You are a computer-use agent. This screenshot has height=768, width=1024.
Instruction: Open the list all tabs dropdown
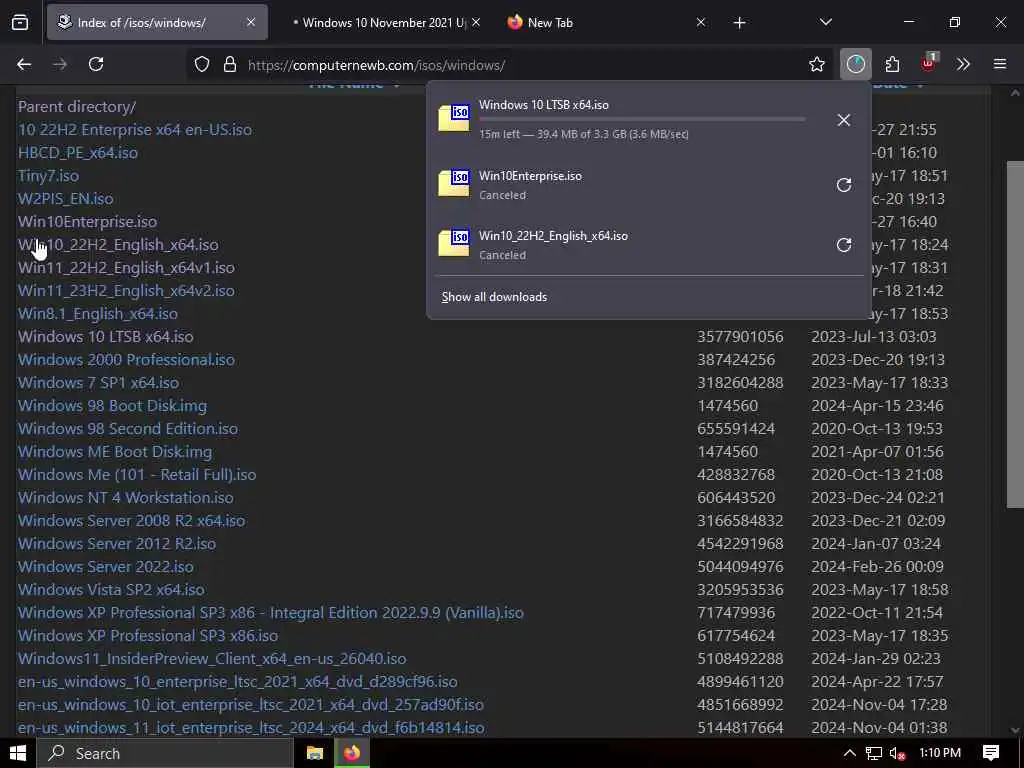pyautogui.click(x=825, y=22)
